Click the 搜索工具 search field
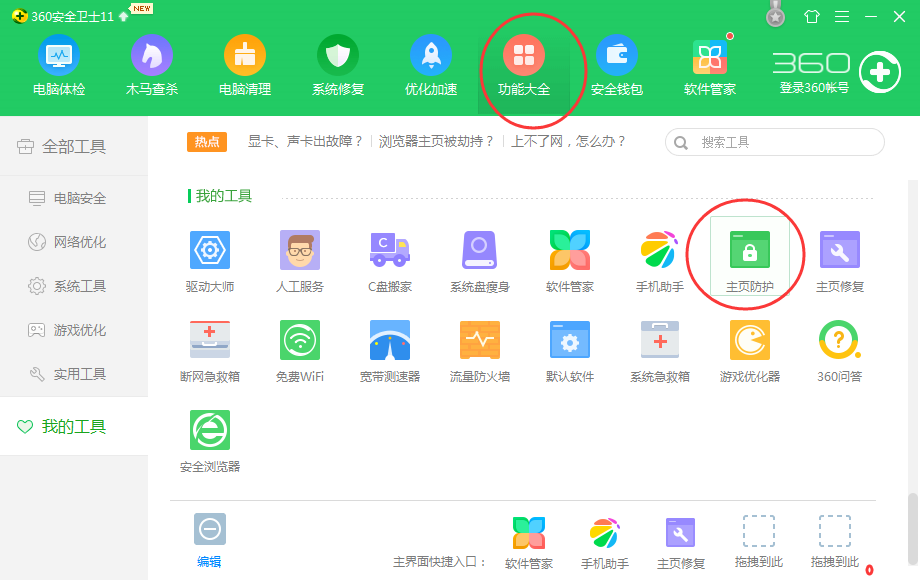Image resolution: width=920 pixels, height=580 pixels. tap(774, 143)
